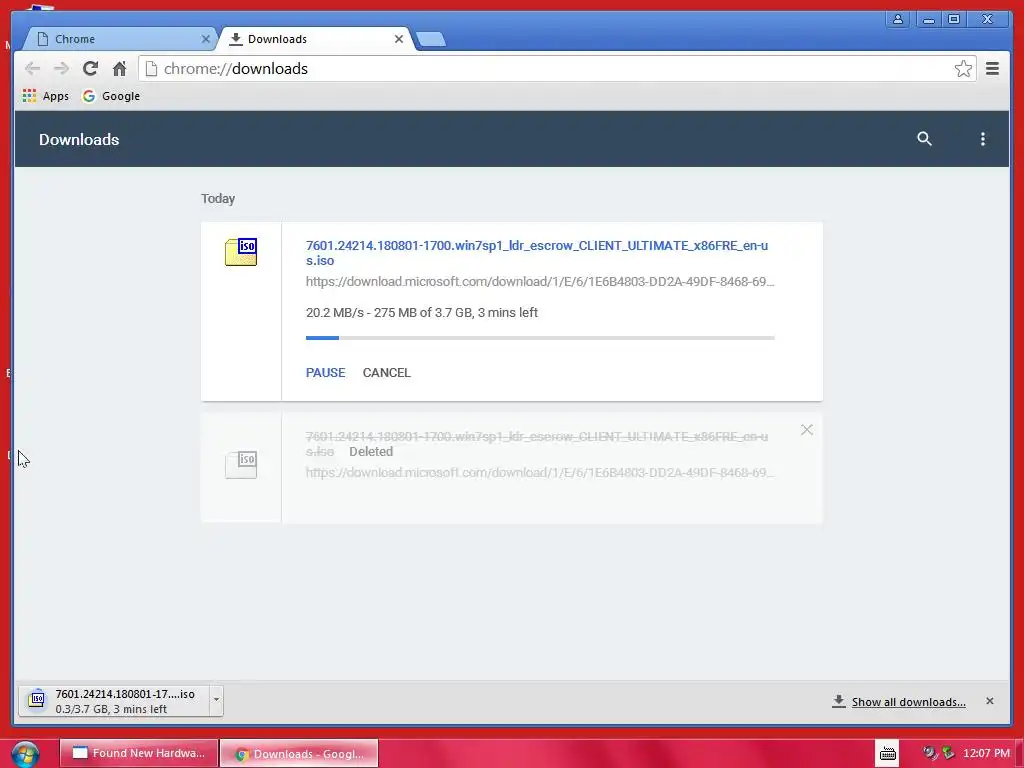The image size is (1024, 768).
Task: Open the Apps shortcut in bookmarks bar
Action: point(45,96)
